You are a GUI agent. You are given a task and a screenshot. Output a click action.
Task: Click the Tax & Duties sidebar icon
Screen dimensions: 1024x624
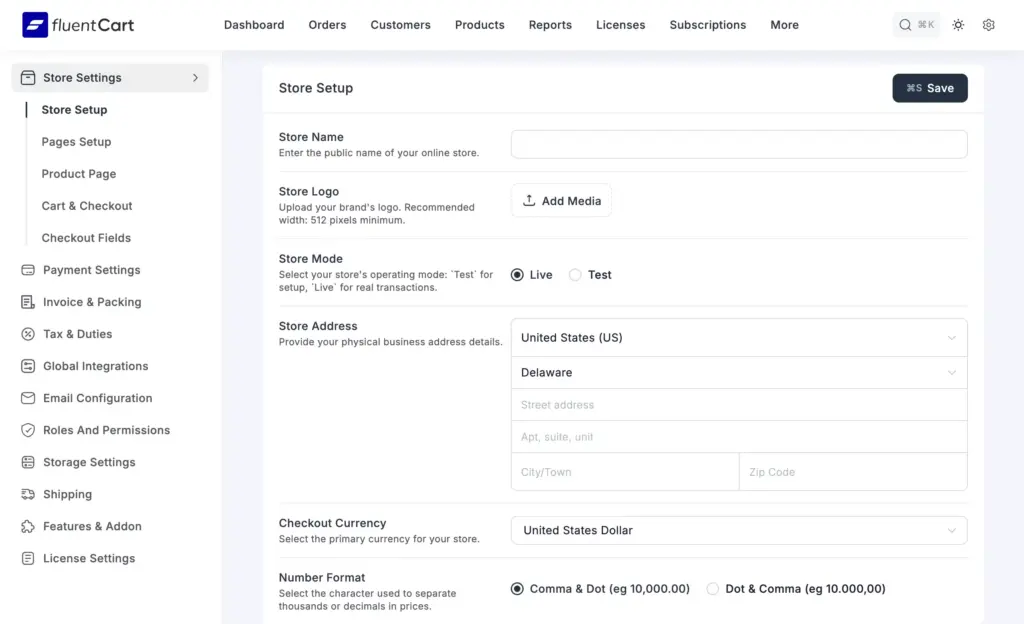coord(28,334)
